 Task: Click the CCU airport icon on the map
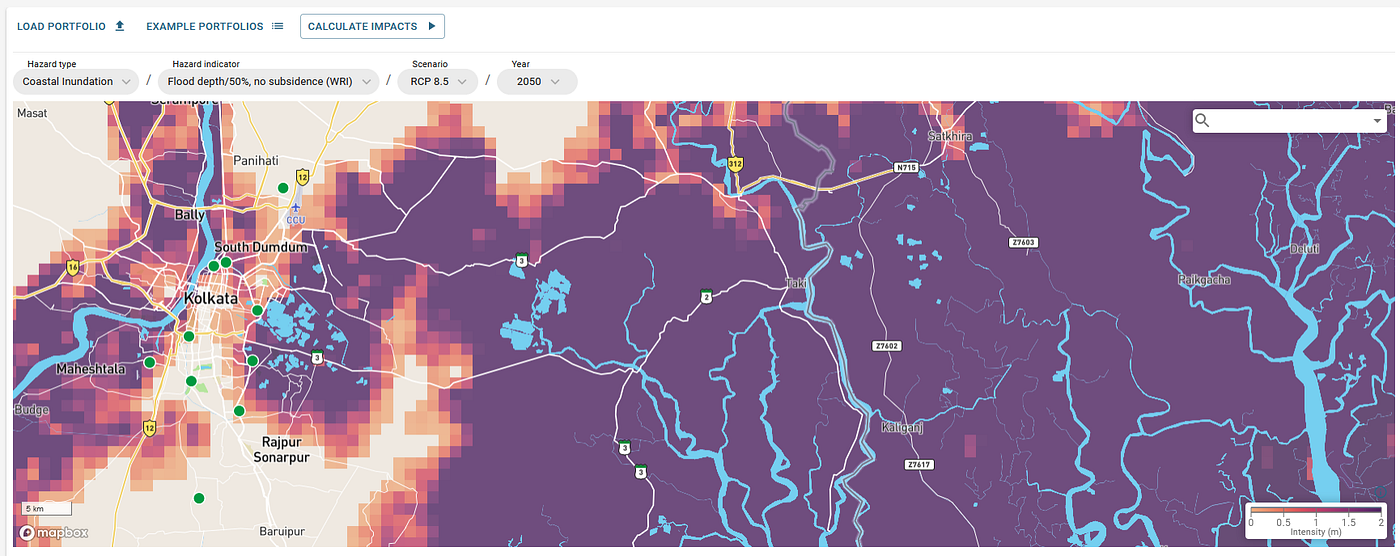tap(295, 206)
